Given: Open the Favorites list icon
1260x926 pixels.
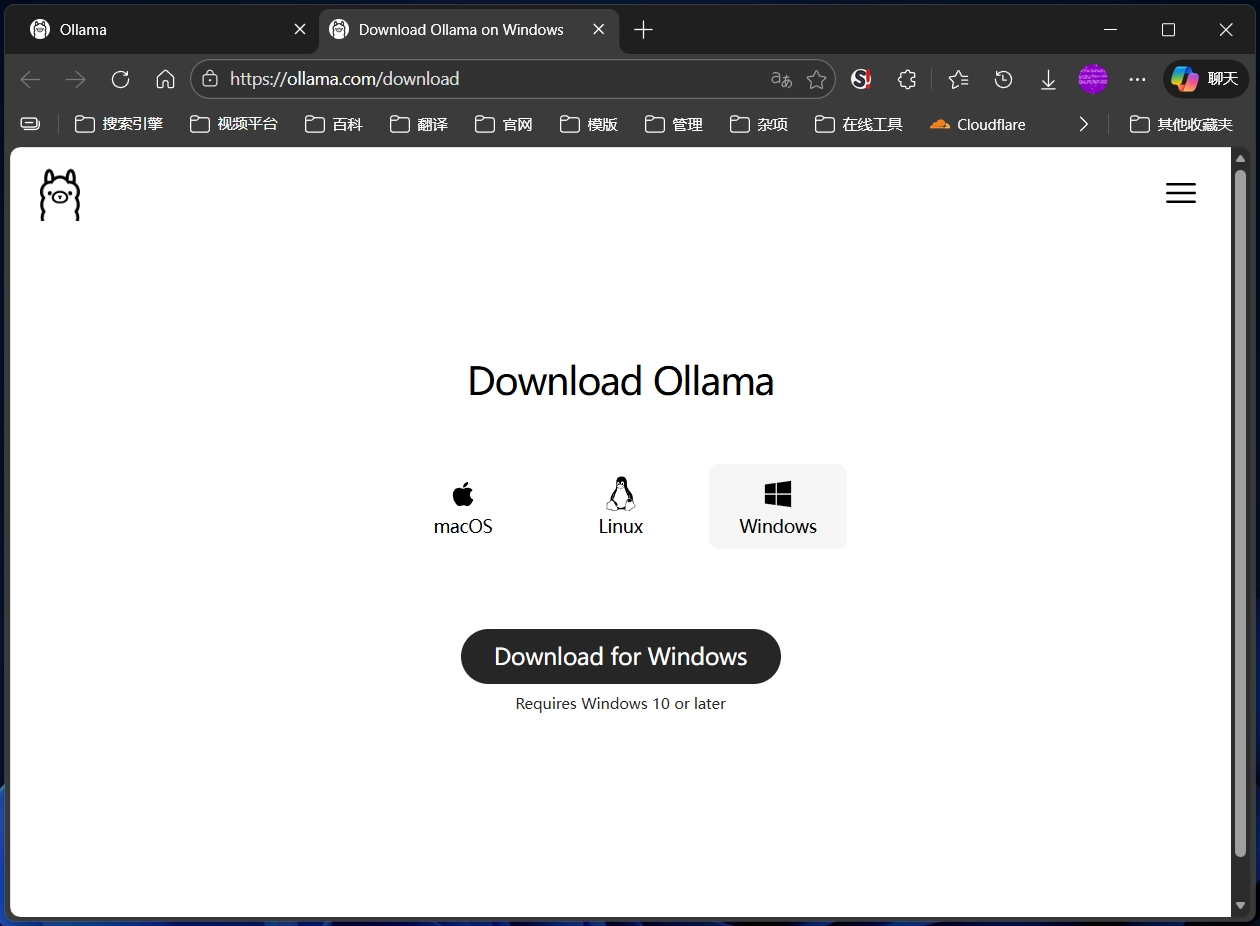Looking at the screenshot, I should (x=958, y=79).
